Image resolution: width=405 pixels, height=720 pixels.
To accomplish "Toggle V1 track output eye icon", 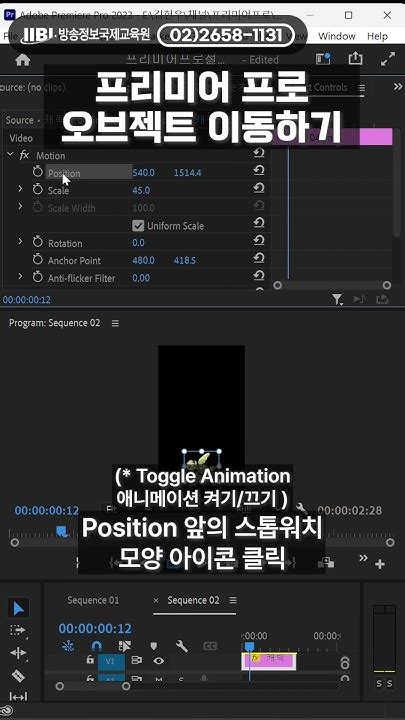I will click(x=158, y=661).
